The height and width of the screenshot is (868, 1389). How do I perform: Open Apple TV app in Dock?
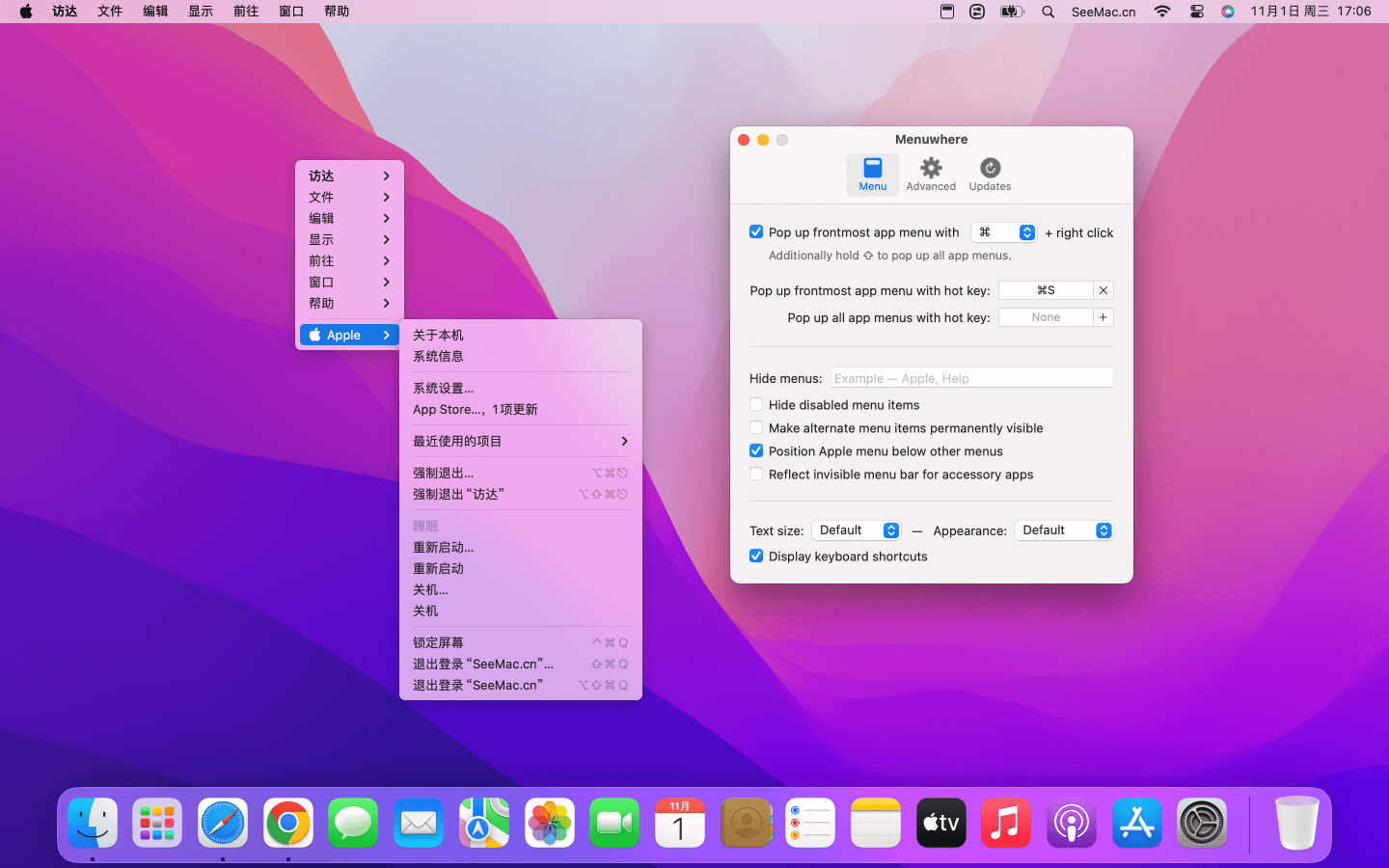tap(940, 823)
